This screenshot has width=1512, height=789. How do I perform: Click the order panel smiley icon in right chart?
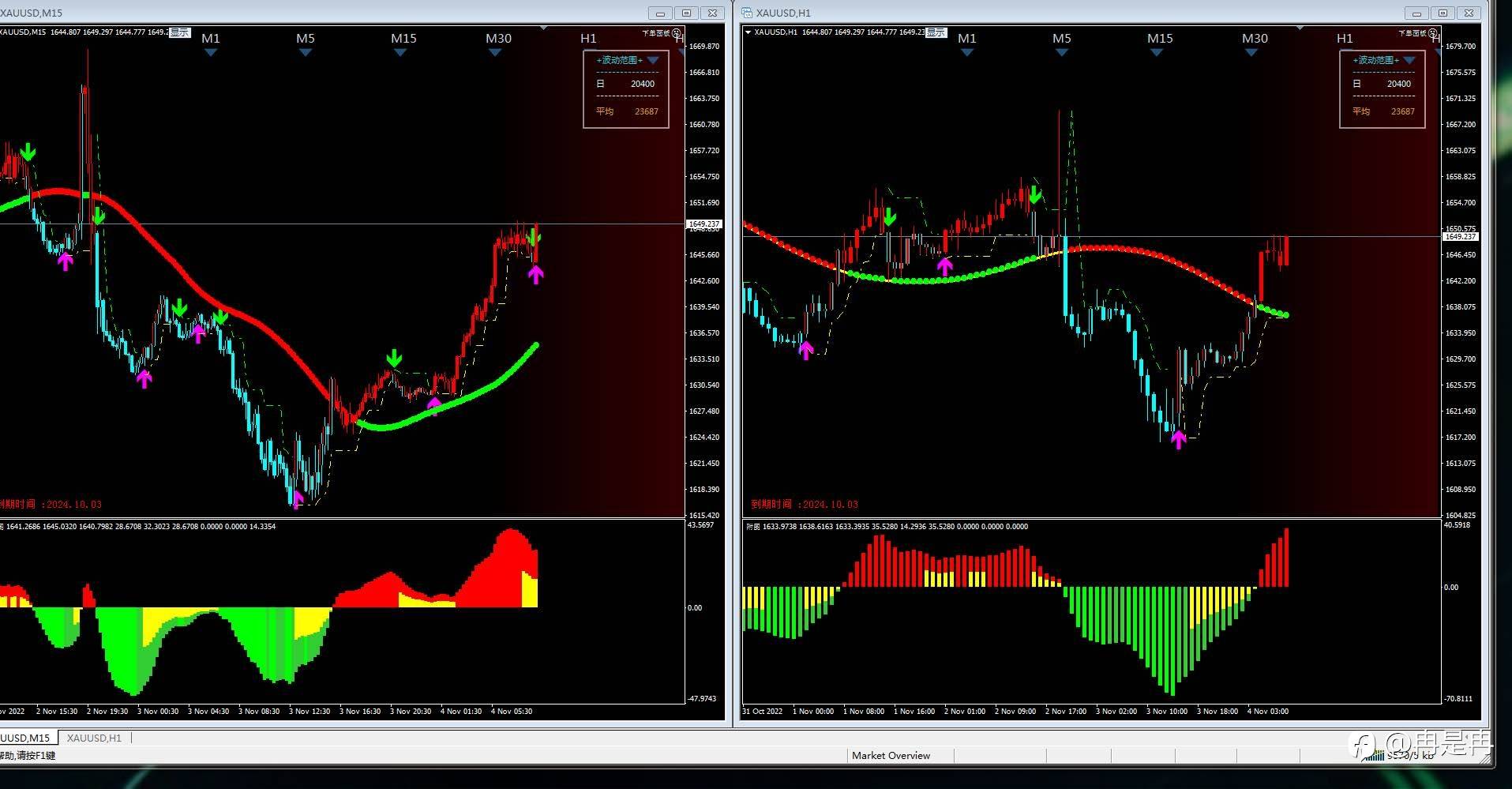point(1432,33)
